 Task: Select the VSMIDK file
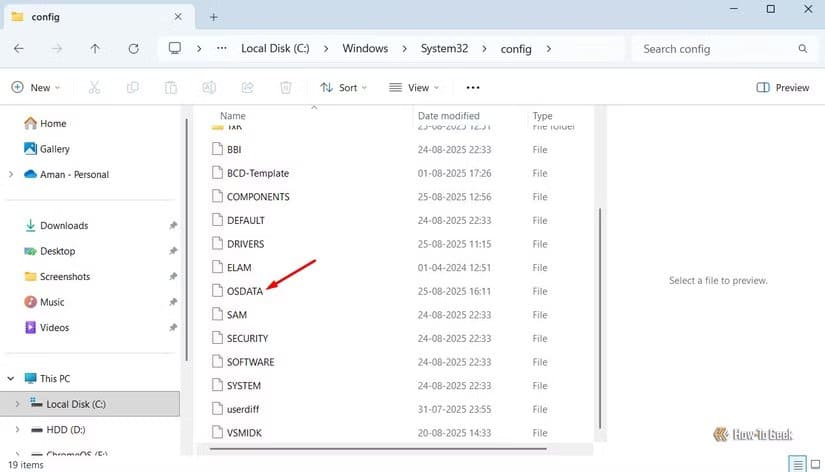tap(244, 433)
